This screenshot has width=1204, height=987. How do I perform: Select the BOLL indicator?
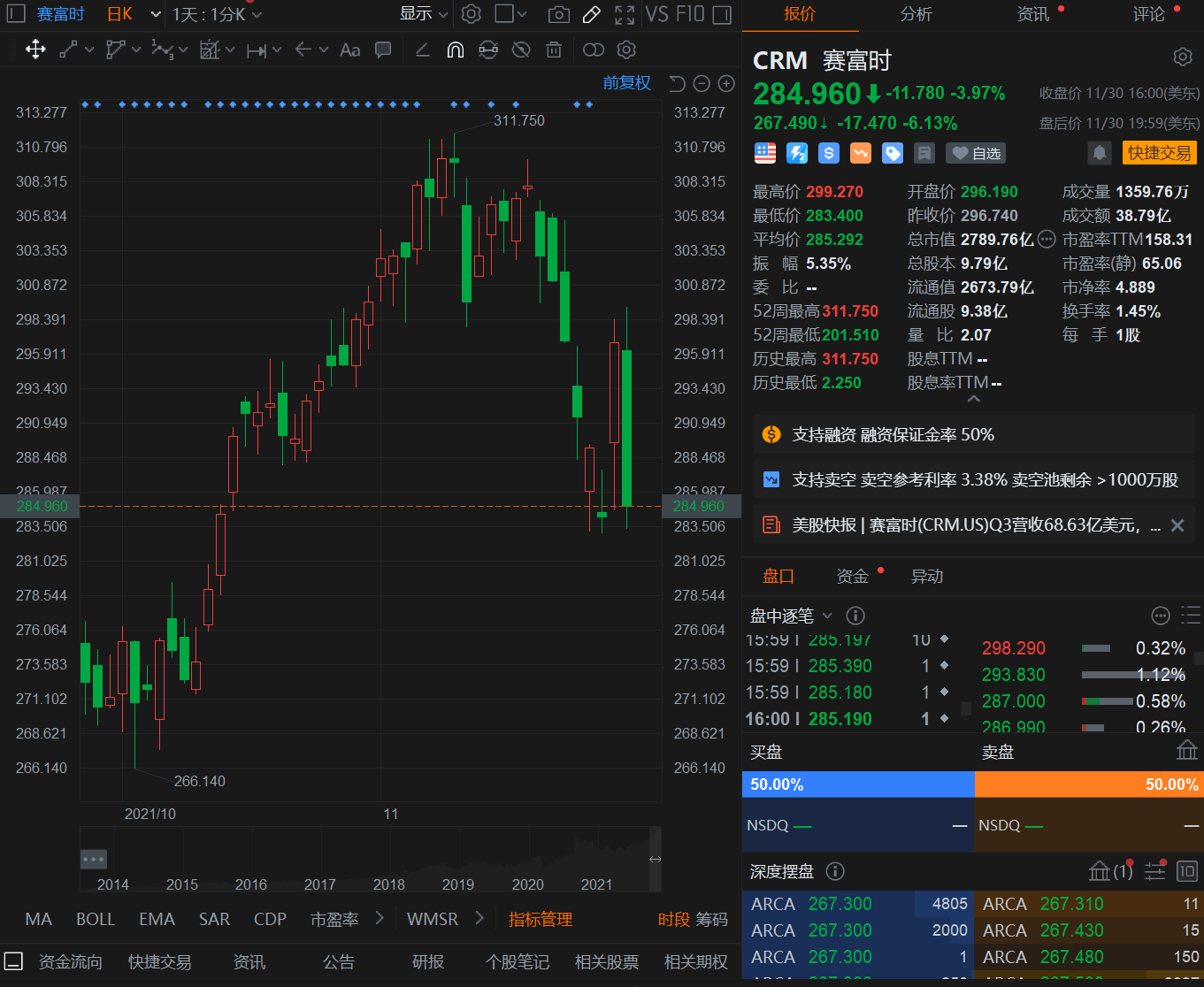[96, 919]
